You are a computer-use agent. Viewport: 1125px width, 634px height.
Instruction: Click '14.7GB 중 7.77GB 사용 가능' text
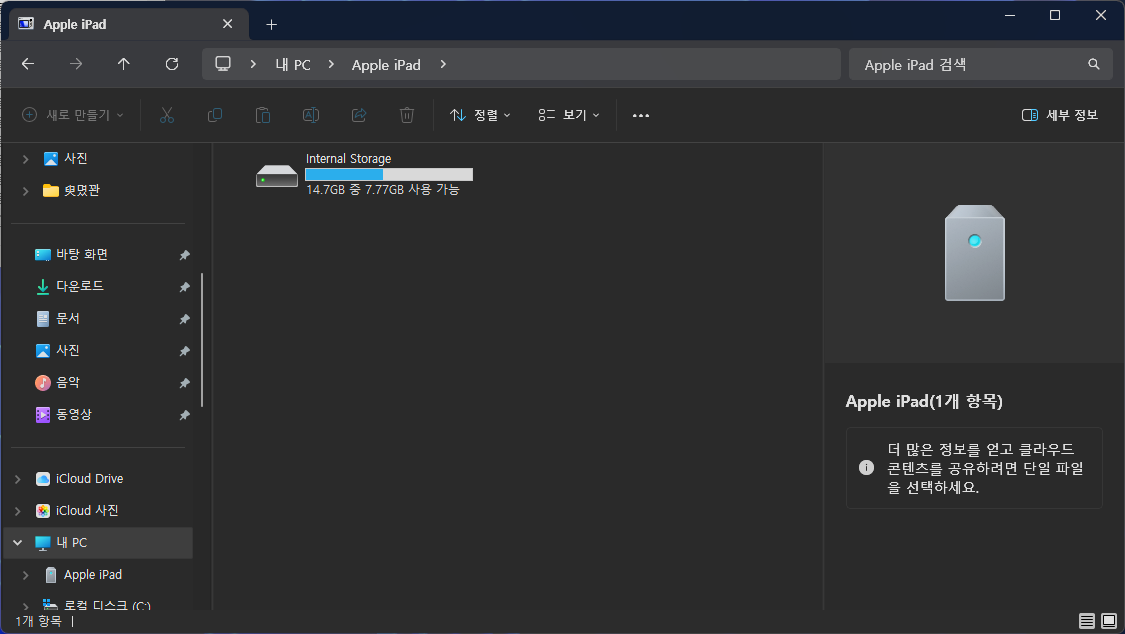coord(382,190)
